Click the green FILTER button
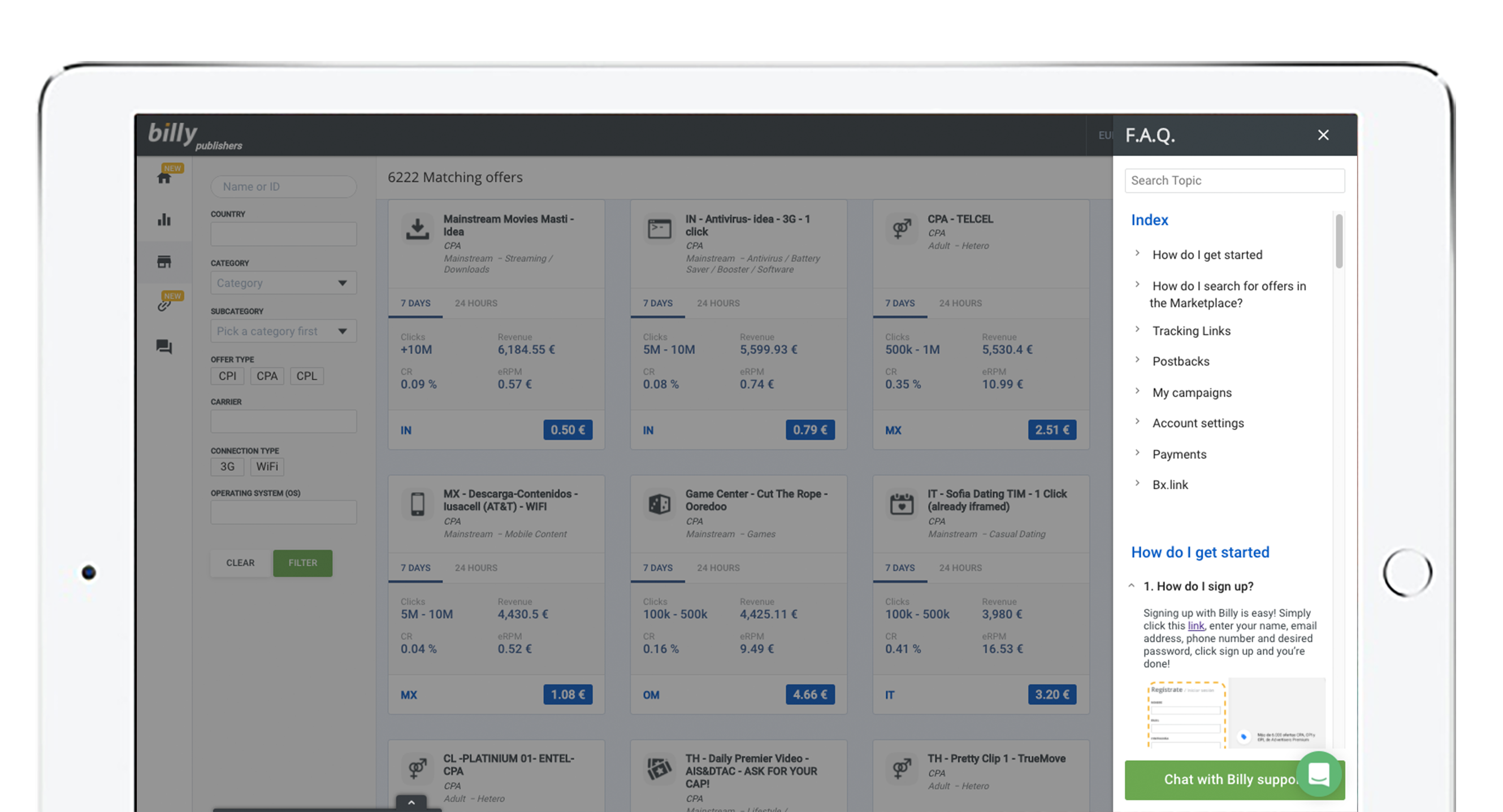 tap(303, 563)
